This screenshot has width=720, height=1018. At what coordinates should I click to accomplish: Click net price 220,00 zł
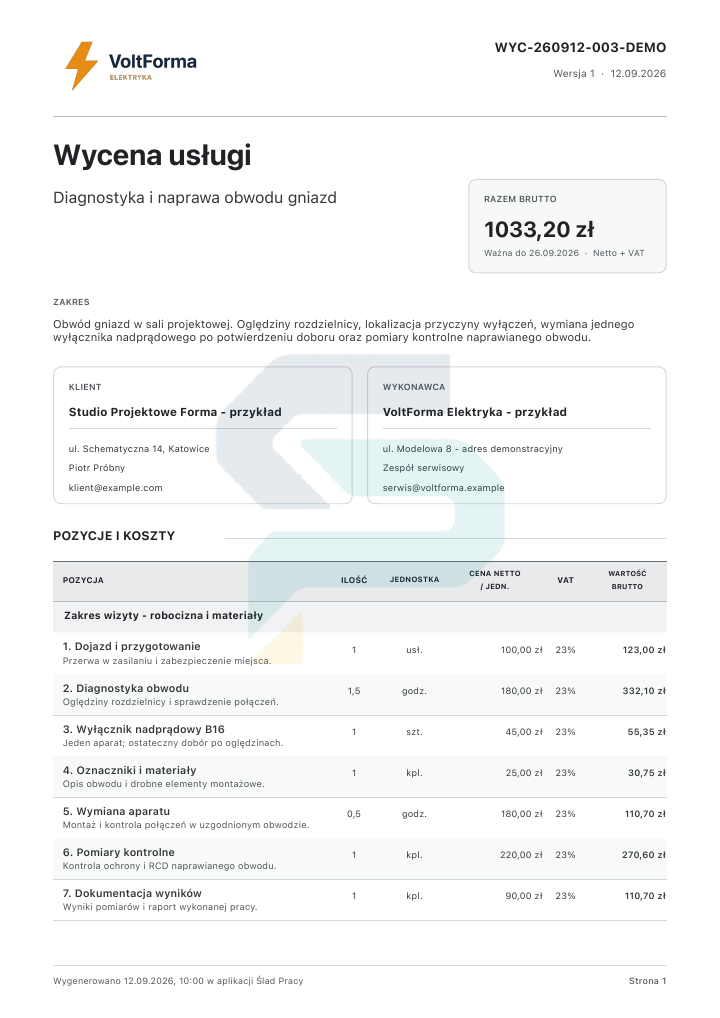521,855
